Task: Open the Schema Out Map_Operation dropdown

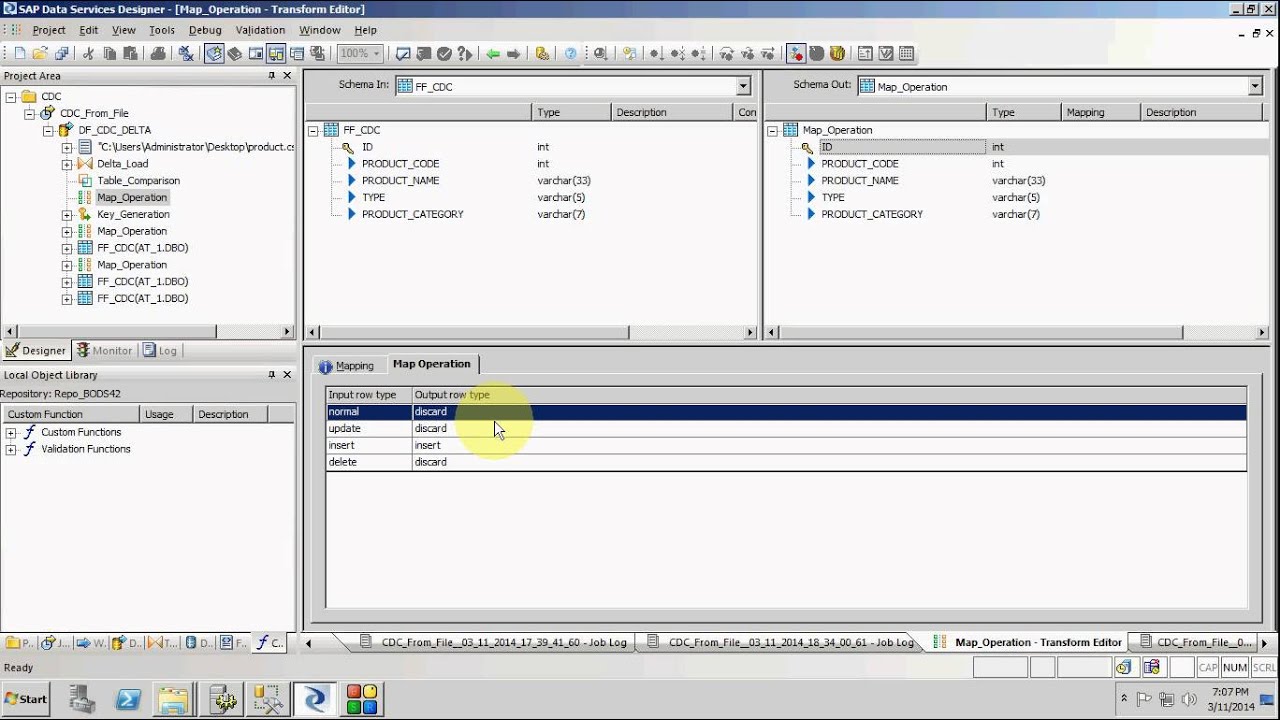Action: [1255, 86]
